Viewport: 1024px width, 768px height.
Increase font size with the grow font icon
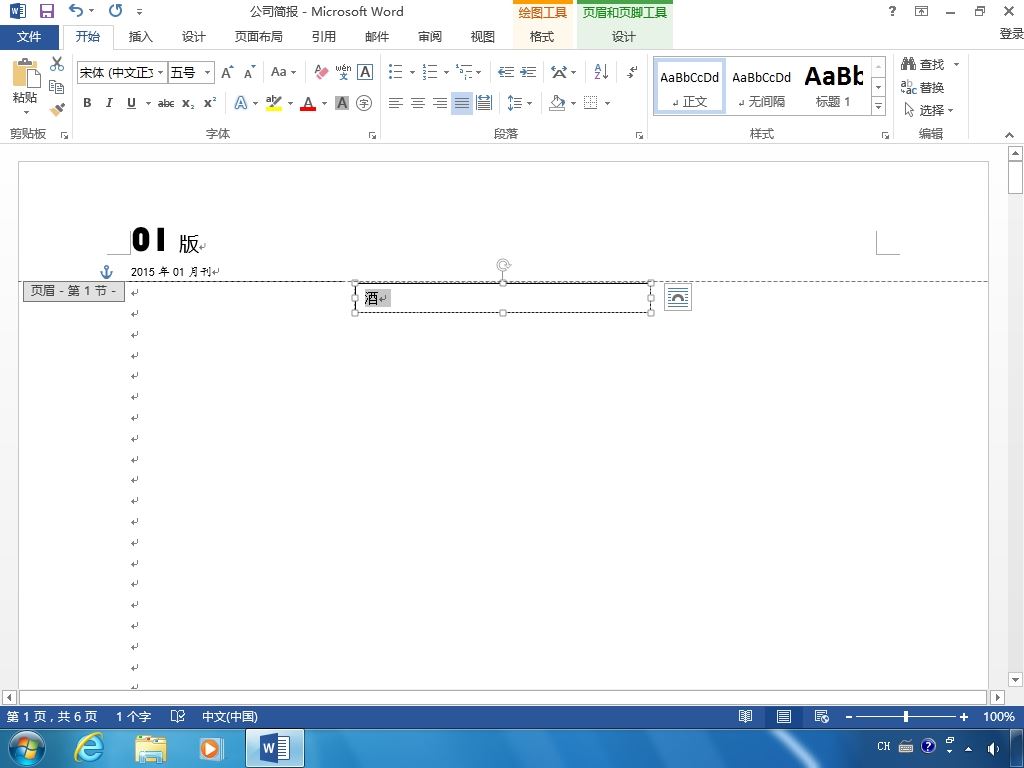(227, 72)
